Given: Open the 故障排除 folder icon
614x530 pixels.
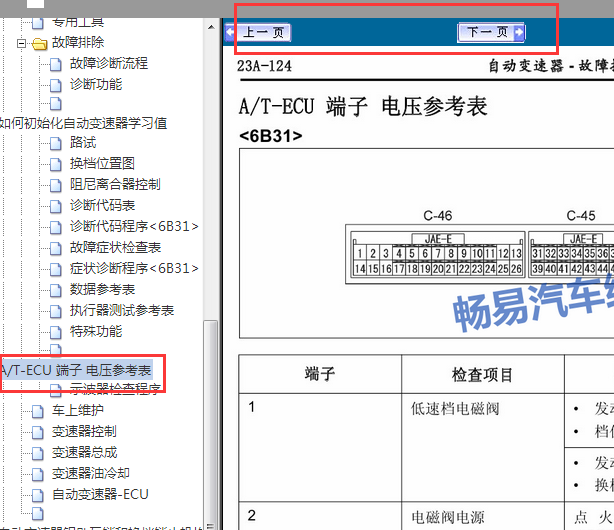Looking at the screenshot, I should (x=40, y=43).
